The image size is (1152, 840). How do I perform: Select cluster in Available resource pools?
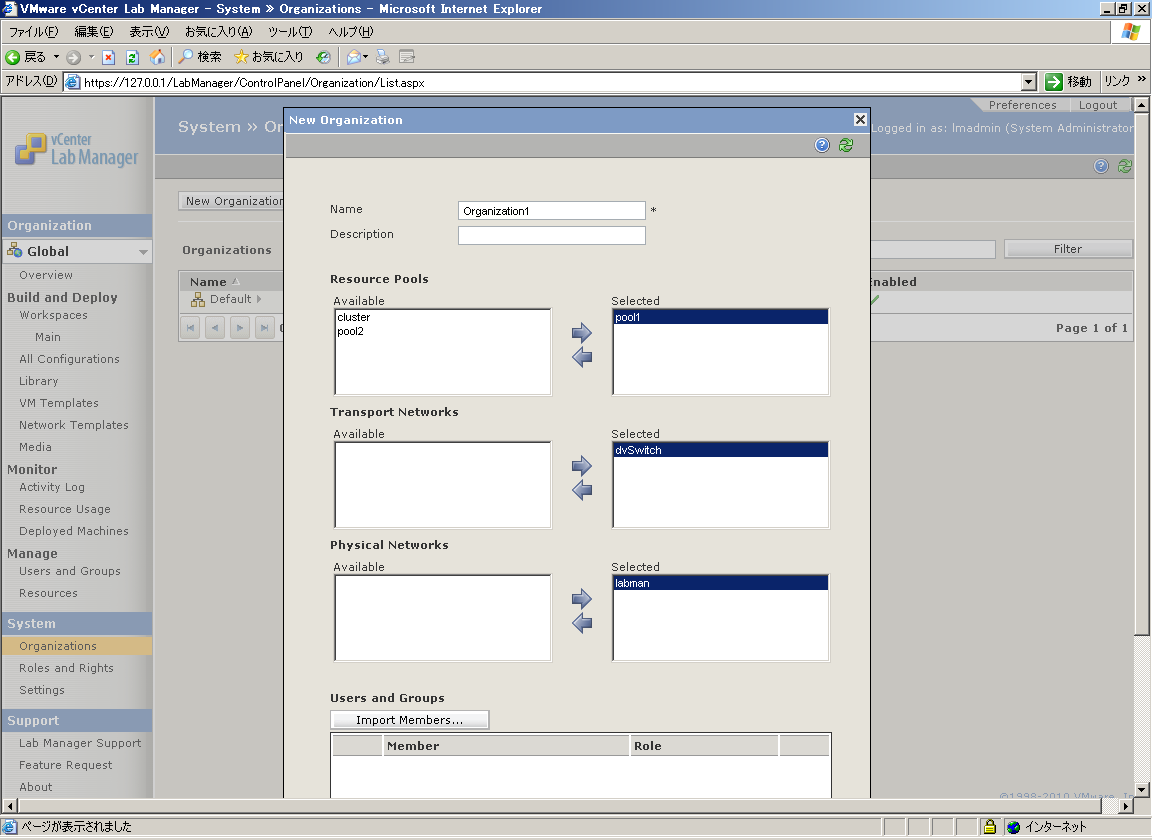pos(442,317)
